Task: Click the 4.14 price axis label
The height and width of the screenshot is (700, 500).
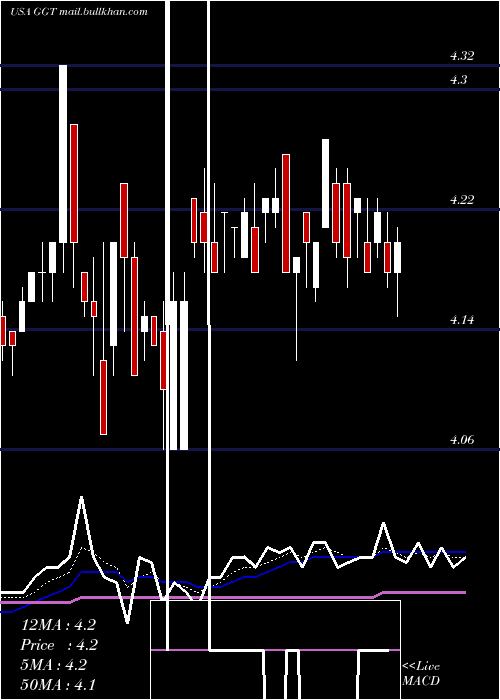Action: pos(462,320)
